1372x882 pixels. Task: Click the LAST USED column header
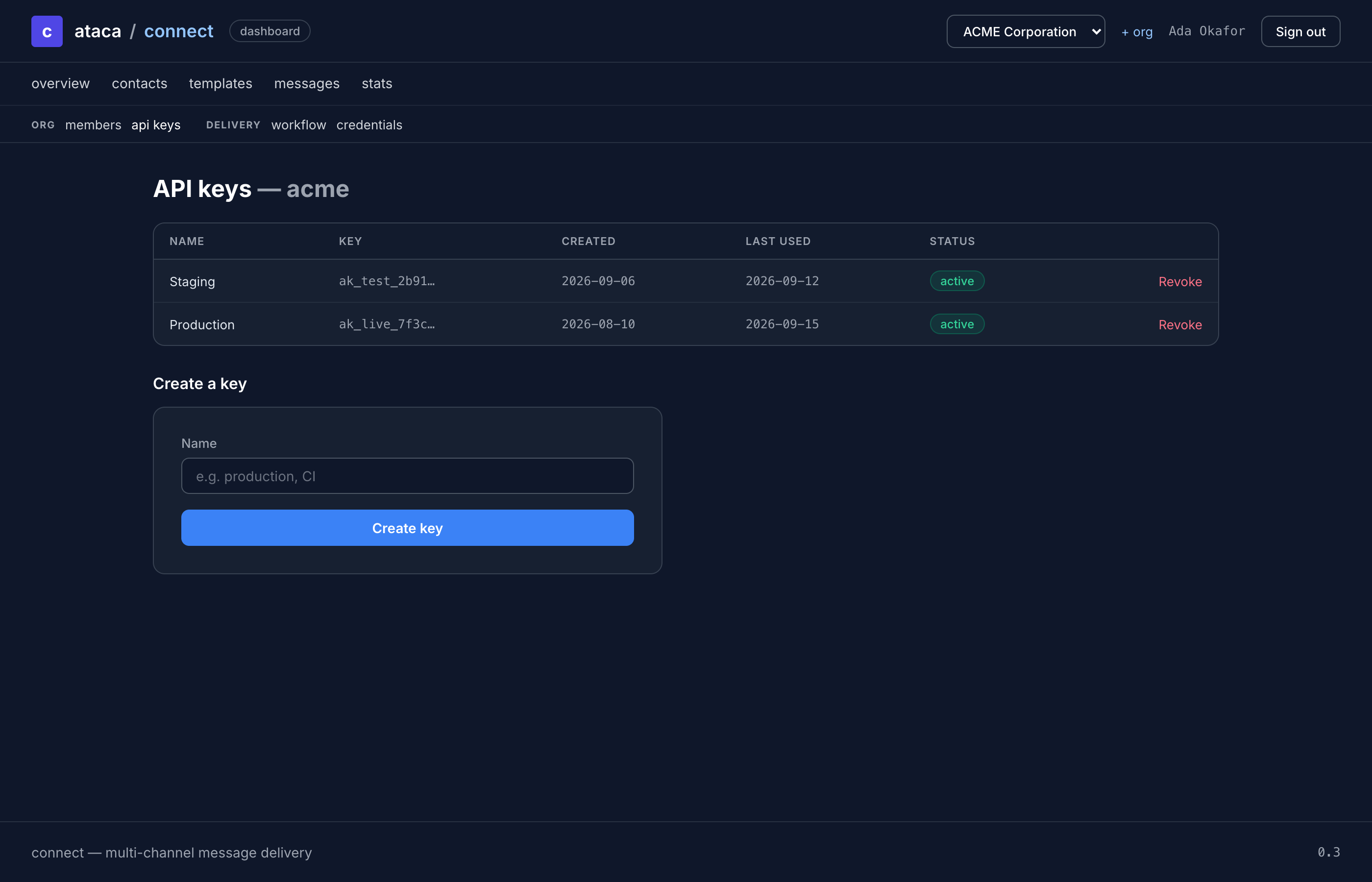(778, 241)
